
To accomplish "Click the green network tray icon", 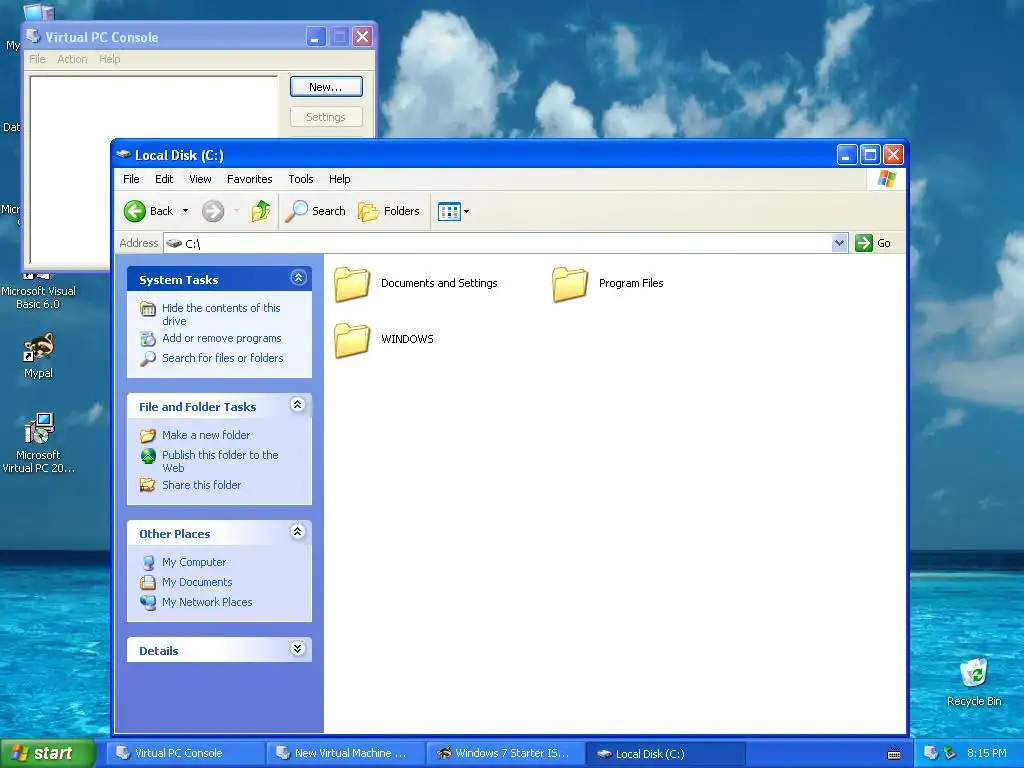I will click(x=950, y=753).
